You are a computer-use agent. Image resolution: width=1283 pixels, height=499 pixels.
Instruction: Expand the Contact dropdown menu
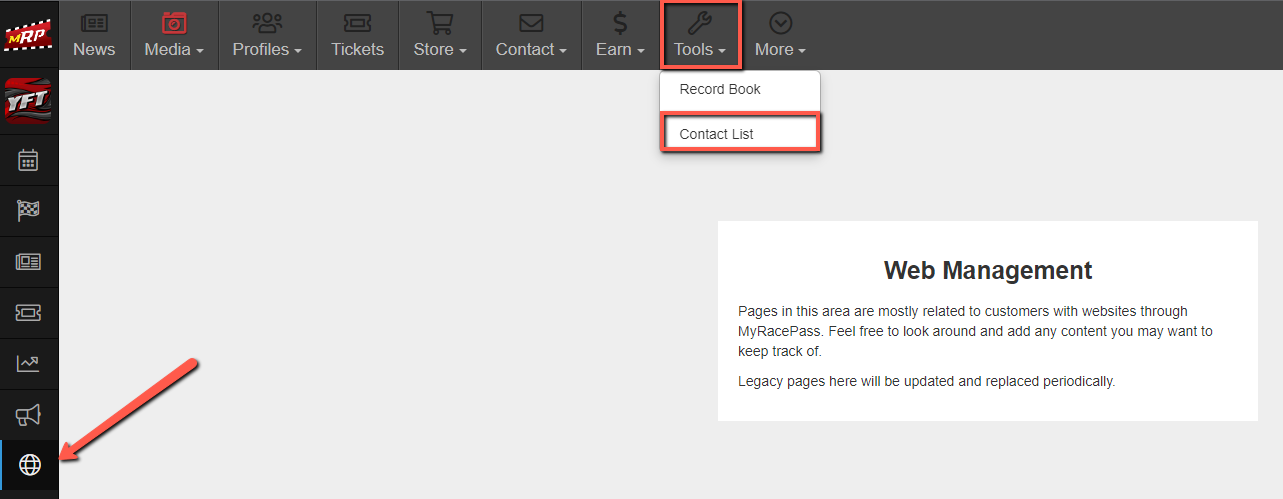[x=531, y=35]
